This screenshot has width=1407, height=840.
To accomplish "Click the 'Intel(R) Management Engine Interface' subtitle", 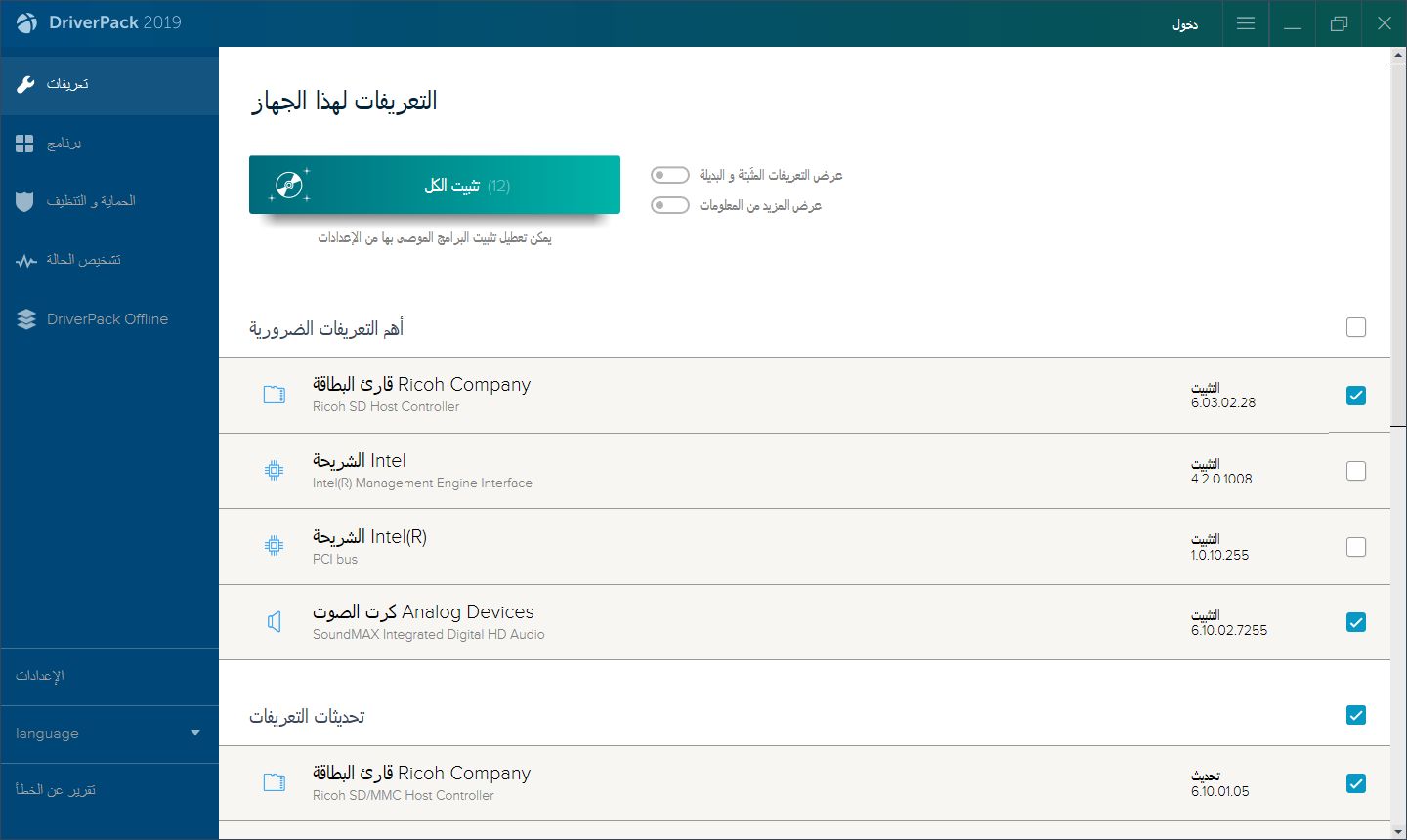I will click(x=422, y=483).
